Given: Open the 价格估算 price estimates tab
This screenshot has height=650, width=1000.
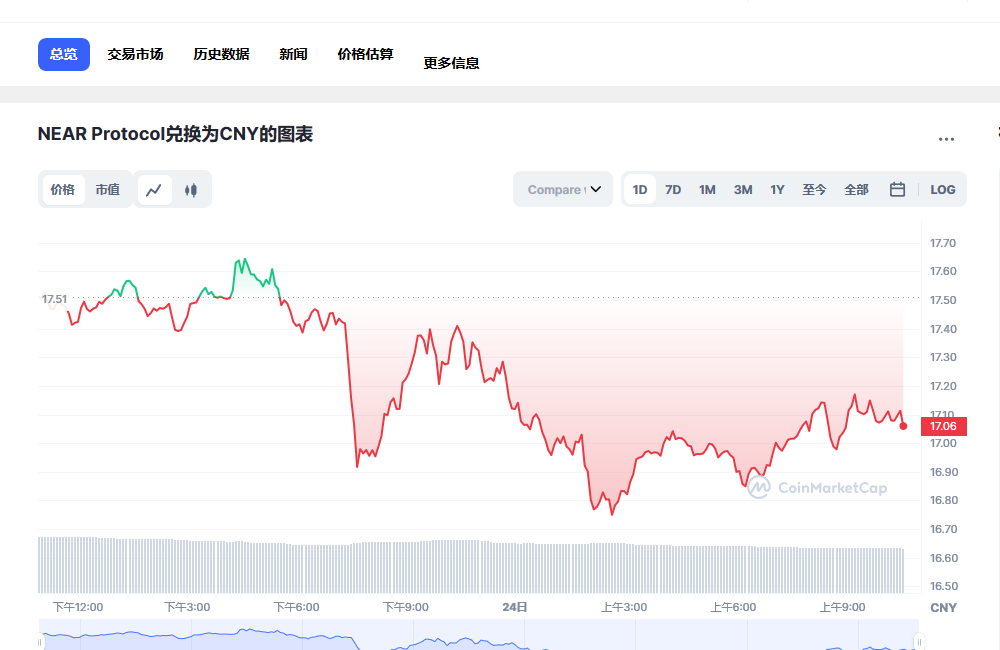Looking at the screenshot, I should (365, 54).
